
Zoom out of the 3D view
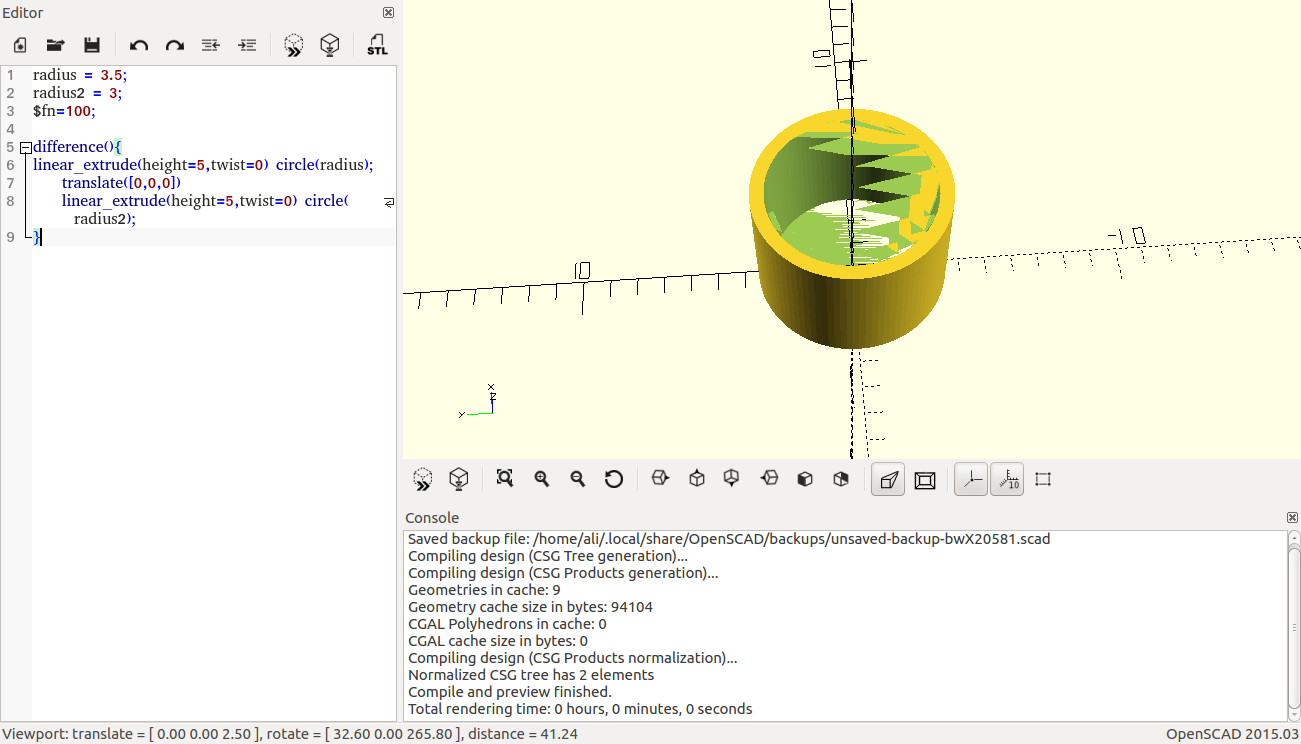[x=577, y=479]
